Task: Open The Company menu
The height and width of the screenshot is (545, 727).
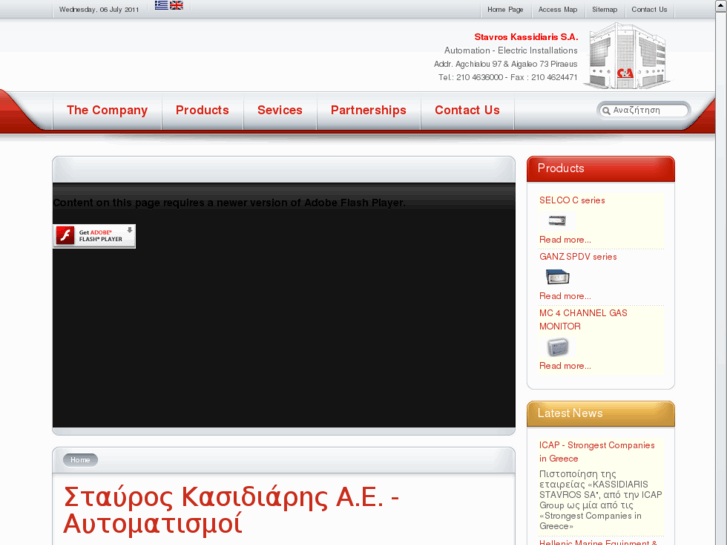Action: pyautogui.click(x=107, y=110)
